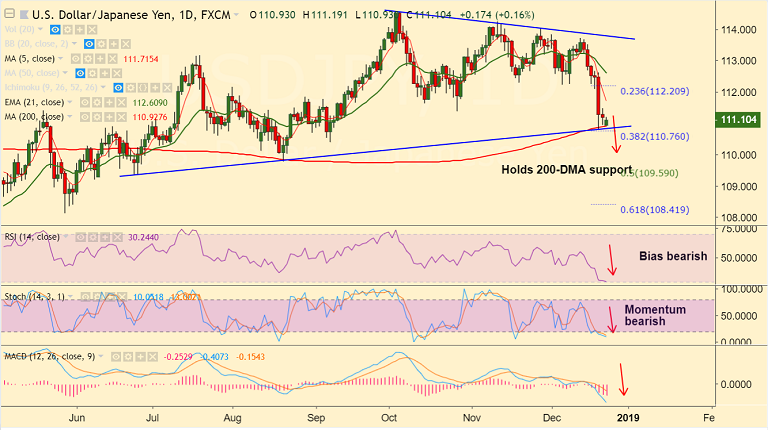Expand the Stoch (14, 3, 1) dropdown arrow
768x430 pixels.
[71, 296]
